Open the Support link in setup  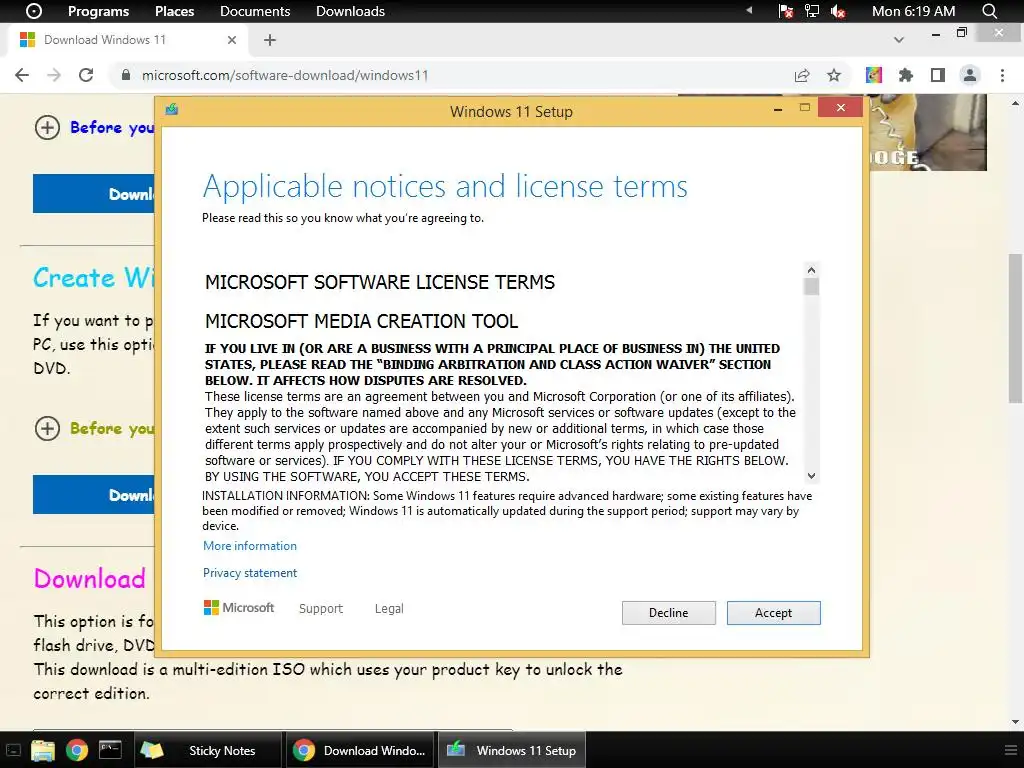(x=321, y=609)
